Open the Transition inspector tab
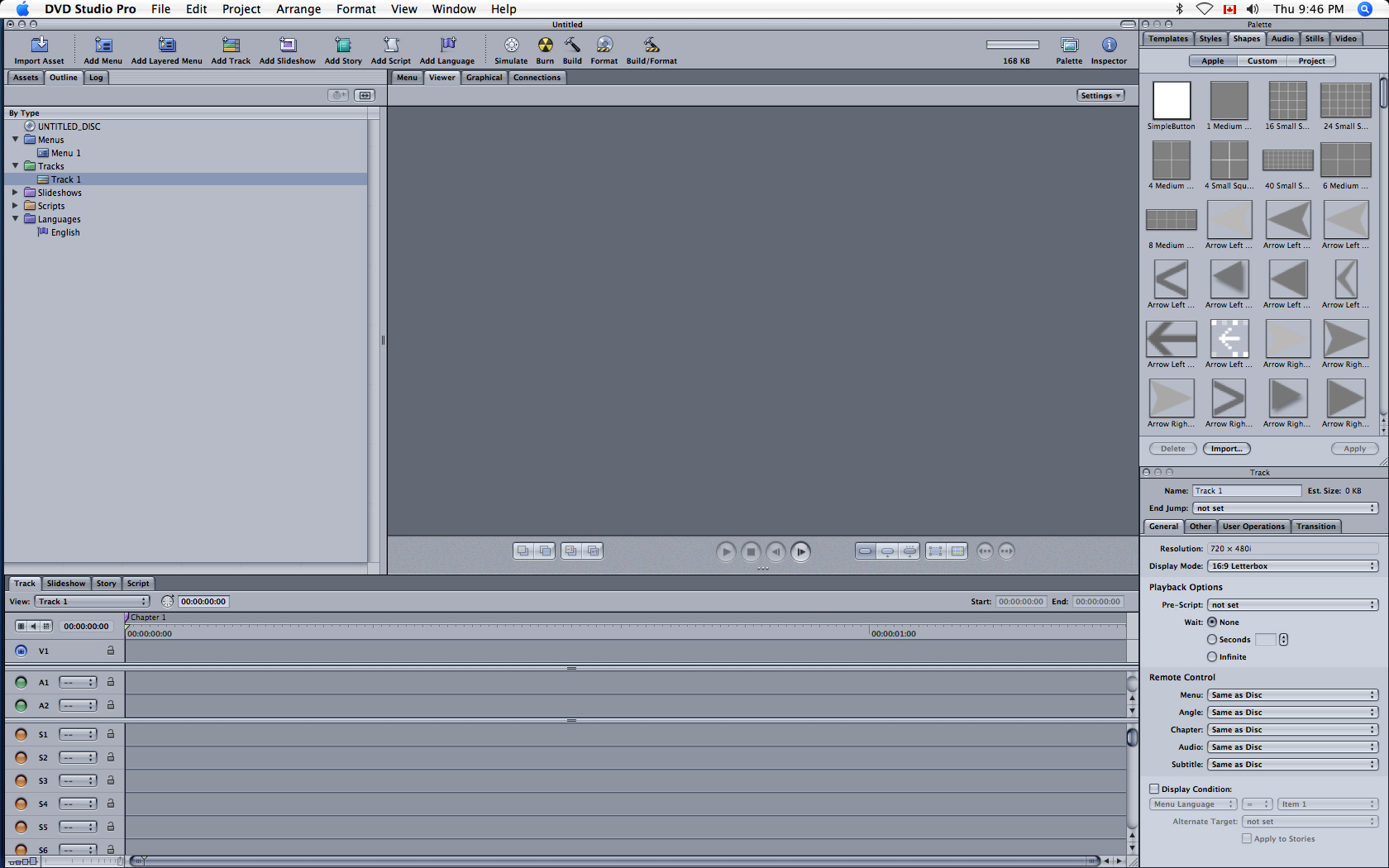The height and width of the screenshot is (868, 1389). pos(1315,527)
